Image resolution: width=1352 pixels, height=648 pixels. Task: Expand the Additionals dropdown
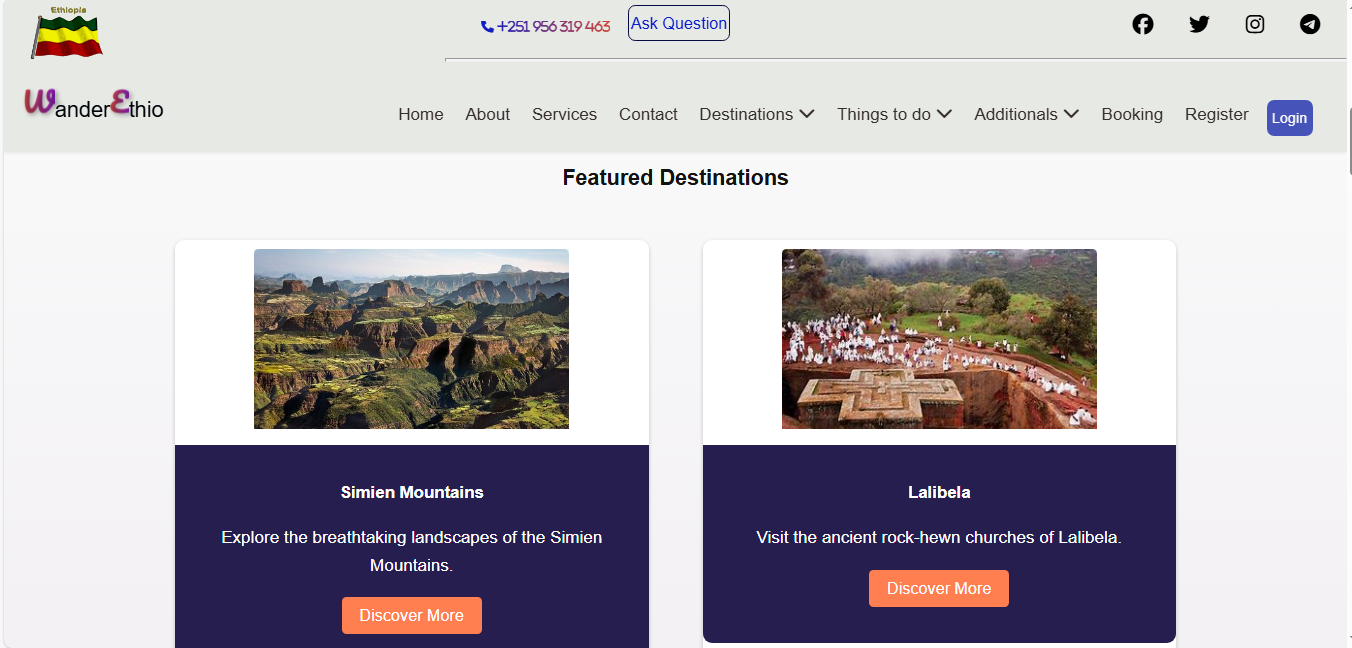pyautogui.click(x=1025, y=114)
